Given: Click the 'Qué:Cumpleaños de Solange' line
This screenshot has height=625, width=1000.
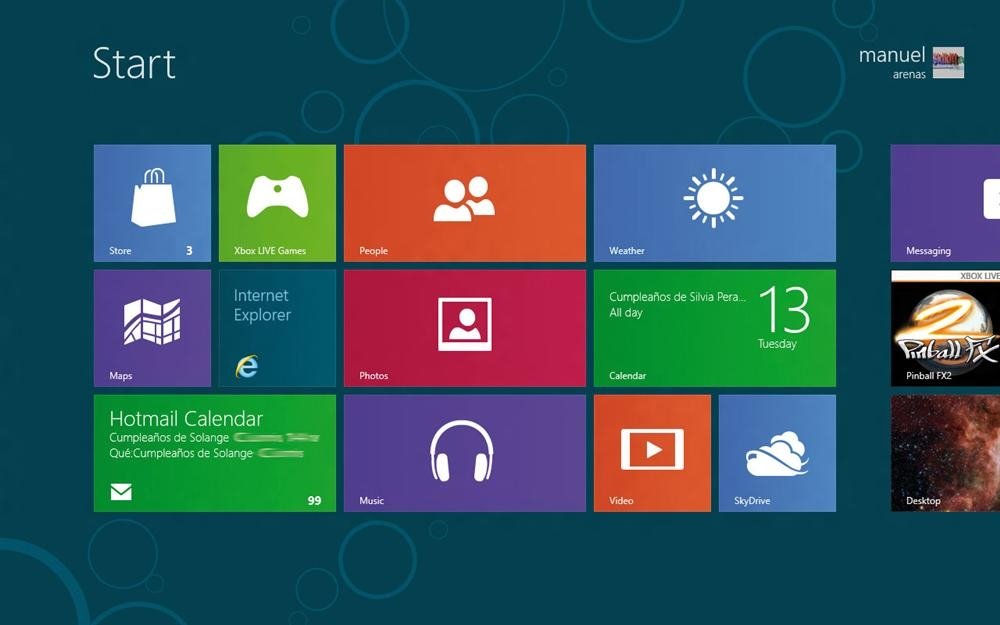Looking at the screenshot, I should click(181, 453).
